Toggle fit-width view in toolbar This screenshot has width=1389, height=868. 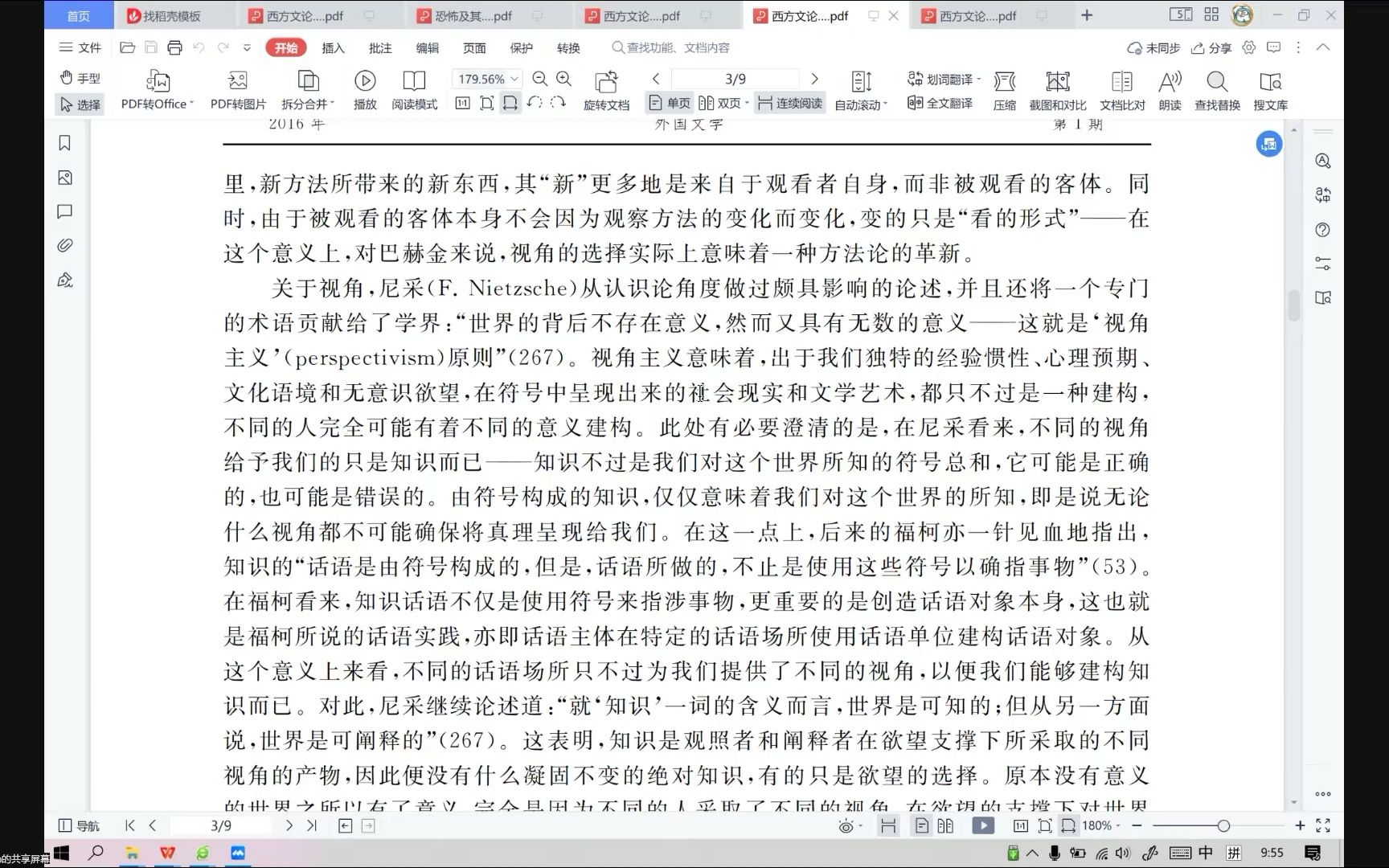click(510, 103)
